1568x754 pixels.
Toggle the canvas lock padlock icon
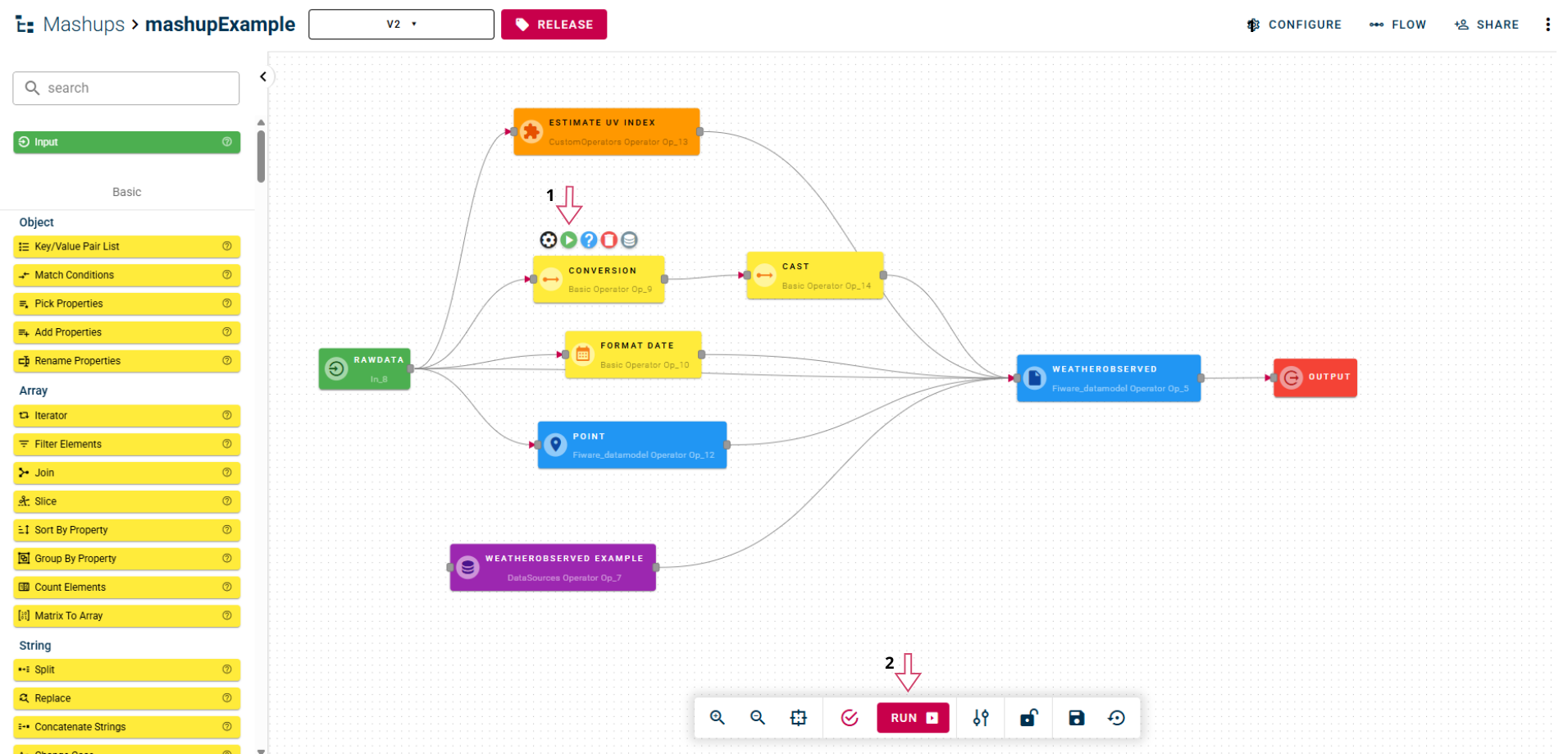point(1028,718)
